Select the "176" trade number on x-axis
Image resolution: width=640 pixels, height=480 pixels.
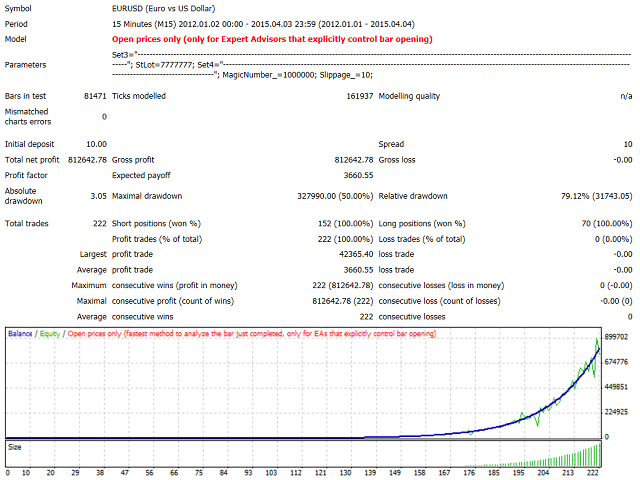pyautogui.click(x=469, y=473)
